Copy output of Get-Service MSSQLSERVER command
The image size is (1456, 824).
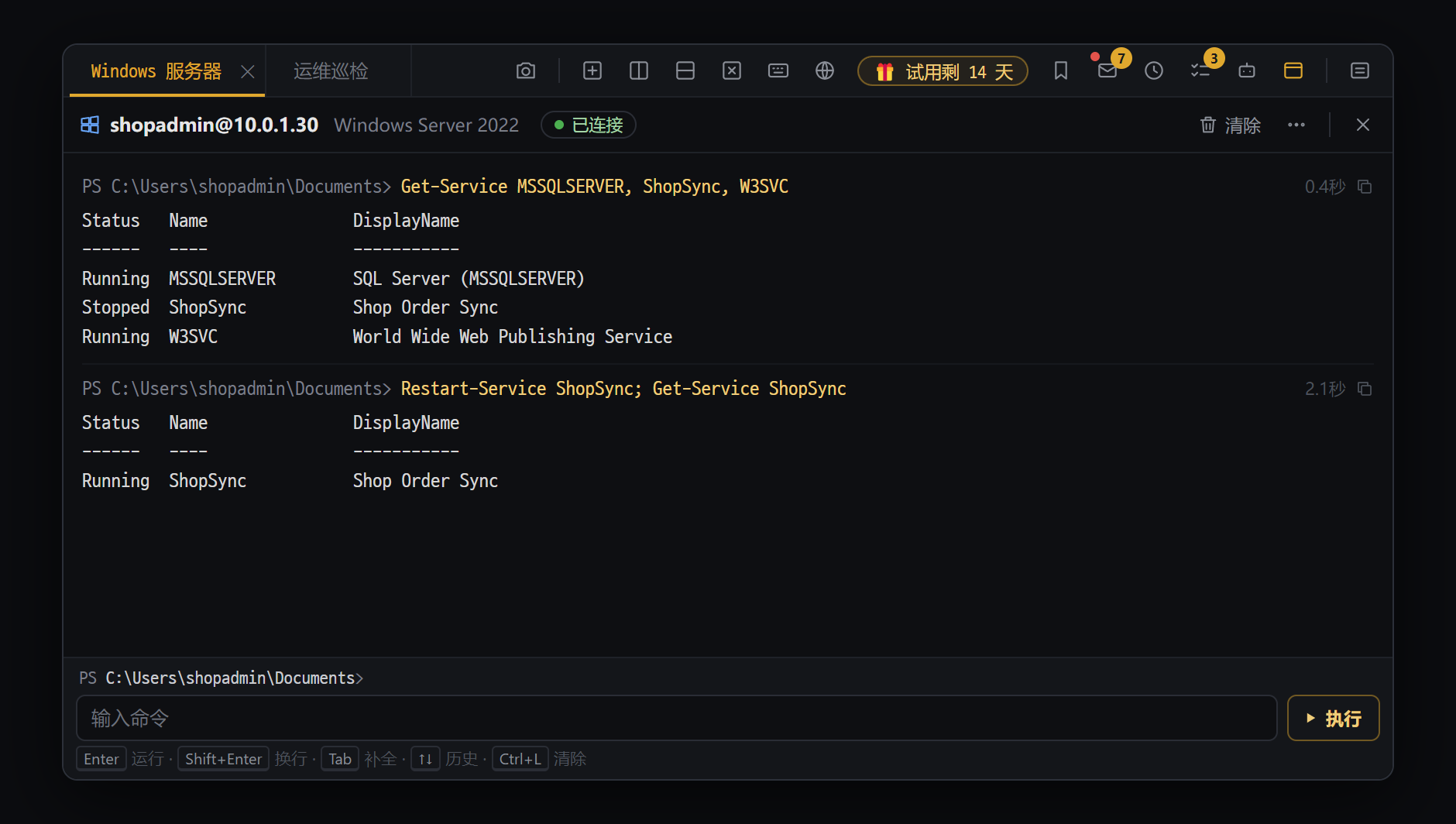(1365, 187)
